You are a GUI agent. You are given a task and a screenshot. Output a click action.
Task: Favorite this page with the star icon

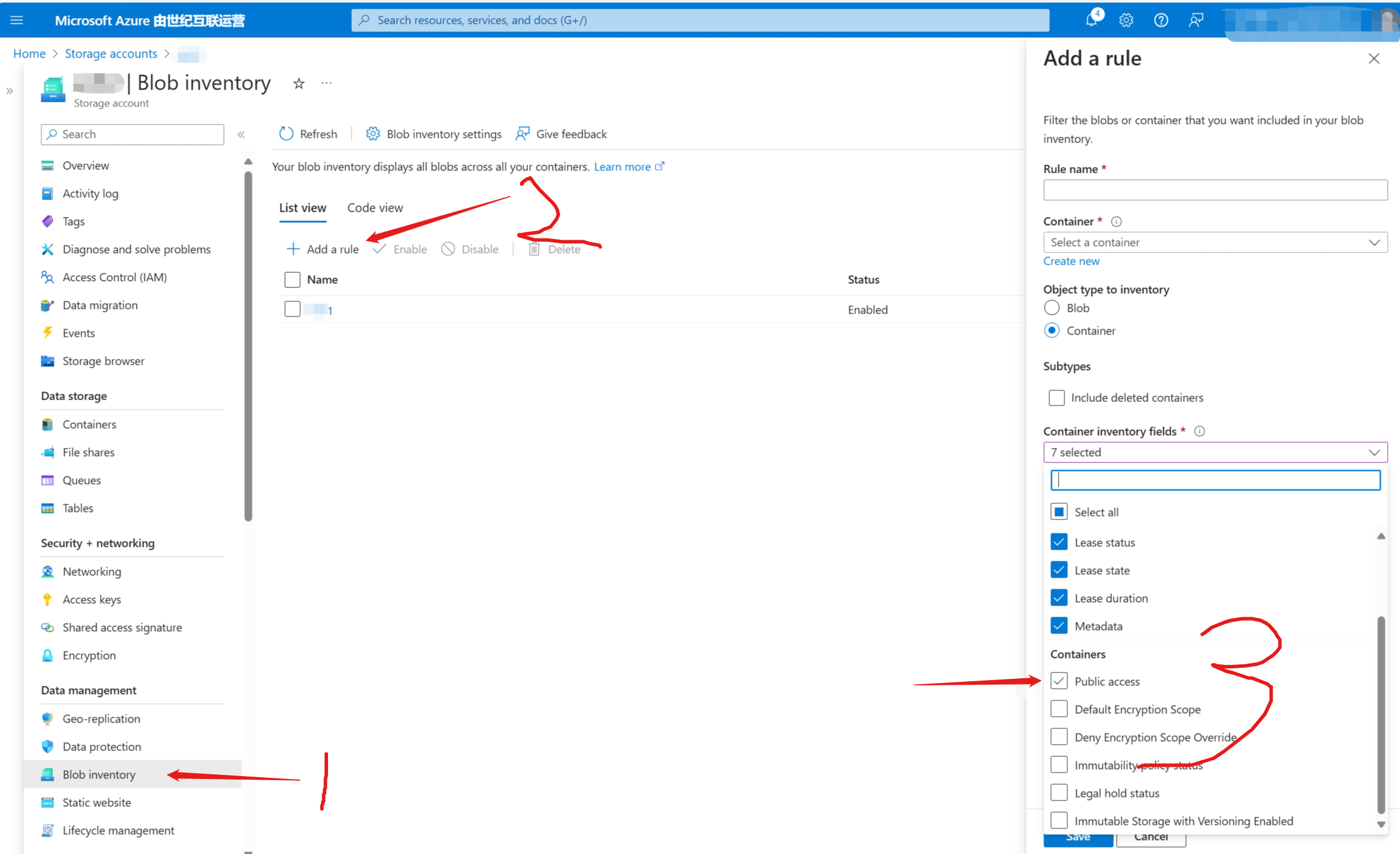coord(298,84)
